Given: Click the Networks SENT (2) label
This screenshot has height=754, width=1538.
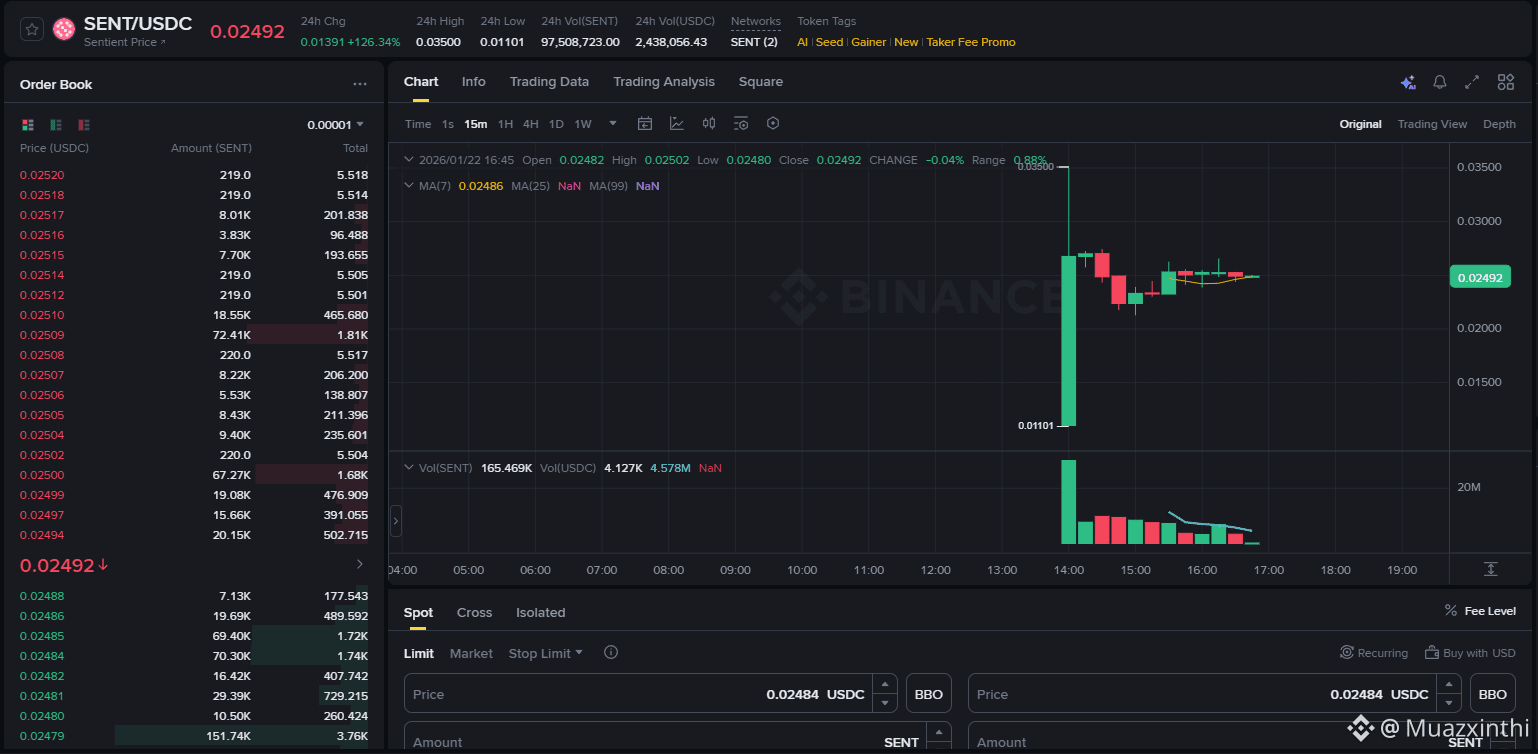Looking at the screenshot, I should click(755, 42).
